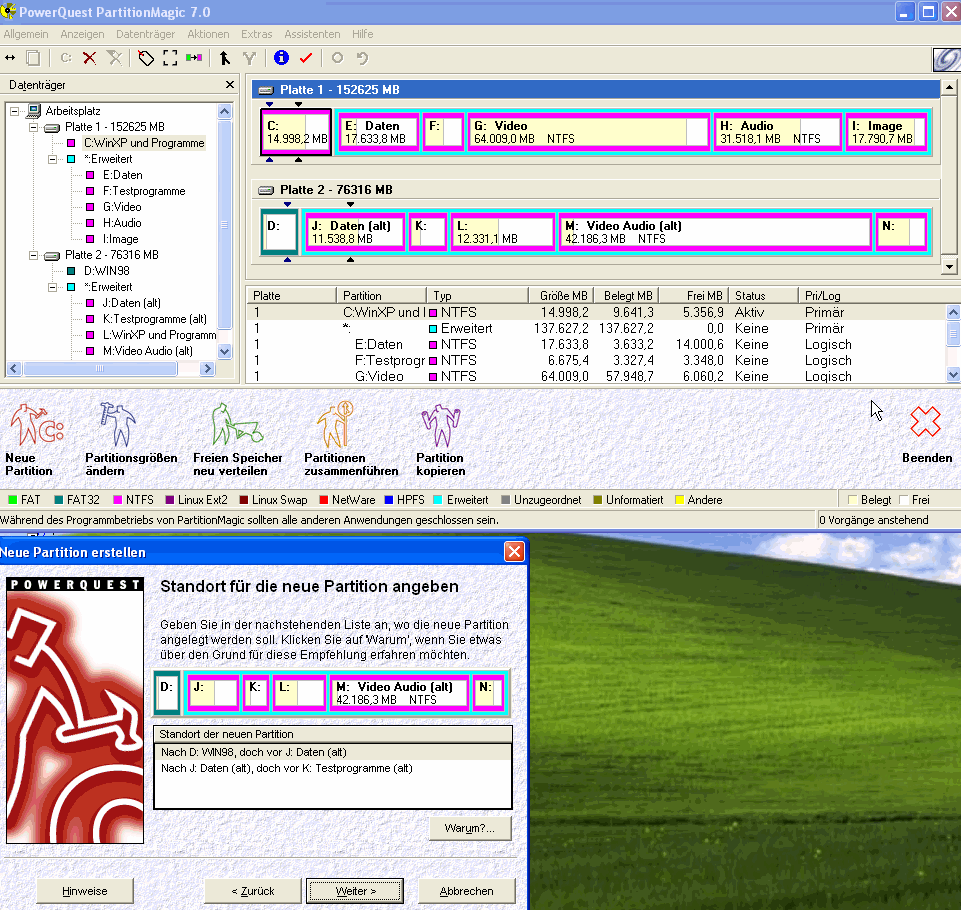This screenshot has height=910, width=961.
Task: Click the grayed Y split partition icon
Action: (x=249, y=58)
